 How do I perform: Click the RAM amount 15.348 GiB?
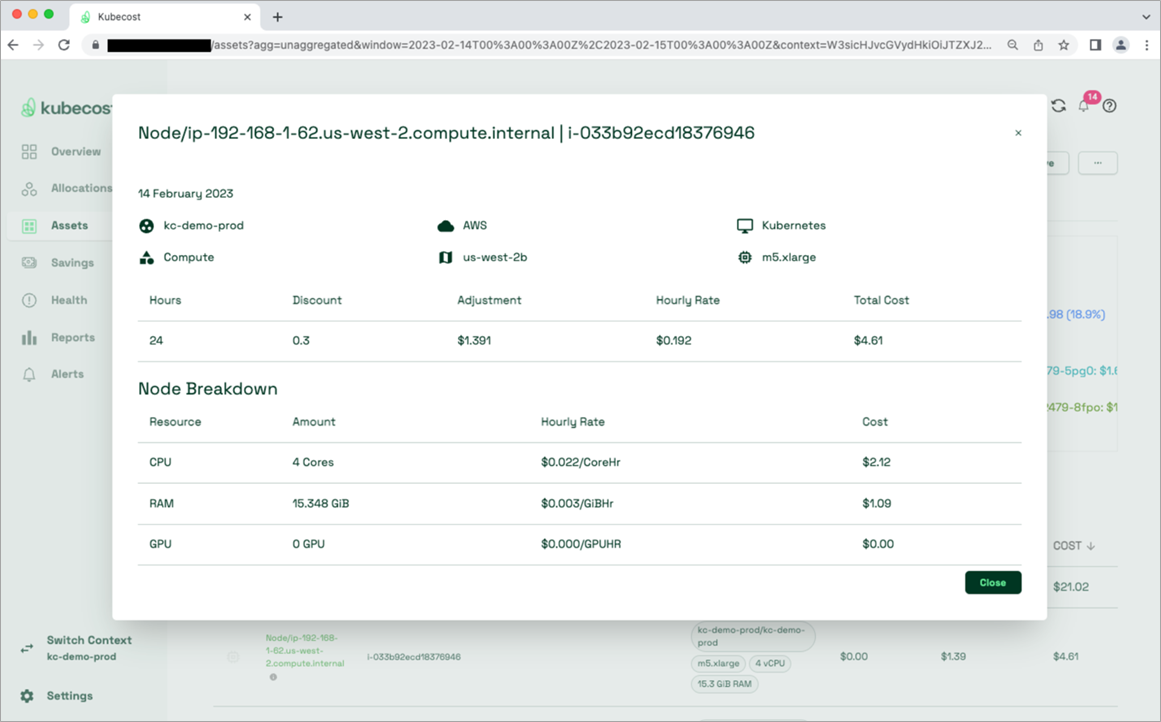click(x=321, y=504)
